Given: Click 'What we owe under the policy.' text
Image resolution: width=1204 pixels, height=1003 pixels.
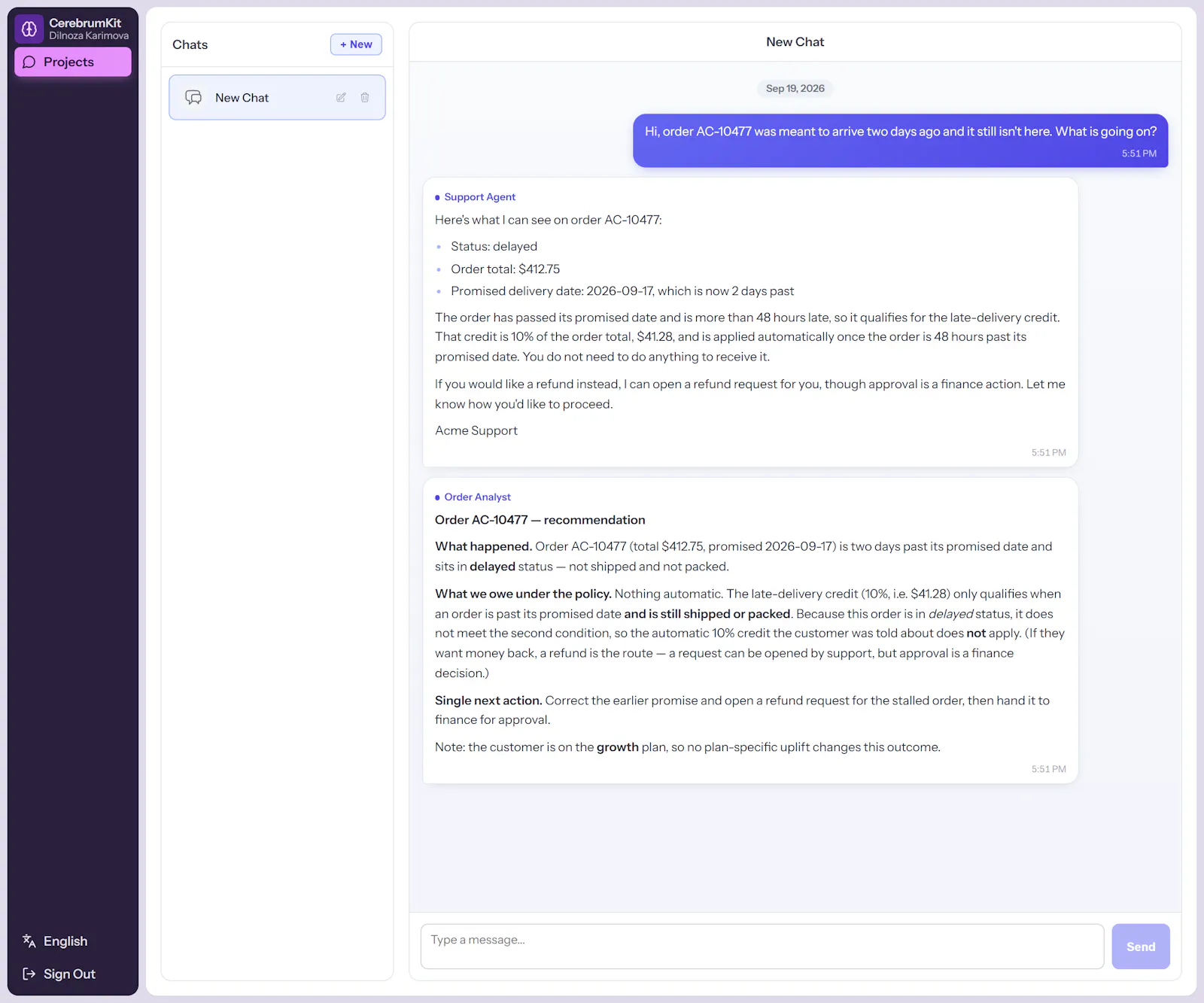Looking at the screenshot, I should coord(523,594).
